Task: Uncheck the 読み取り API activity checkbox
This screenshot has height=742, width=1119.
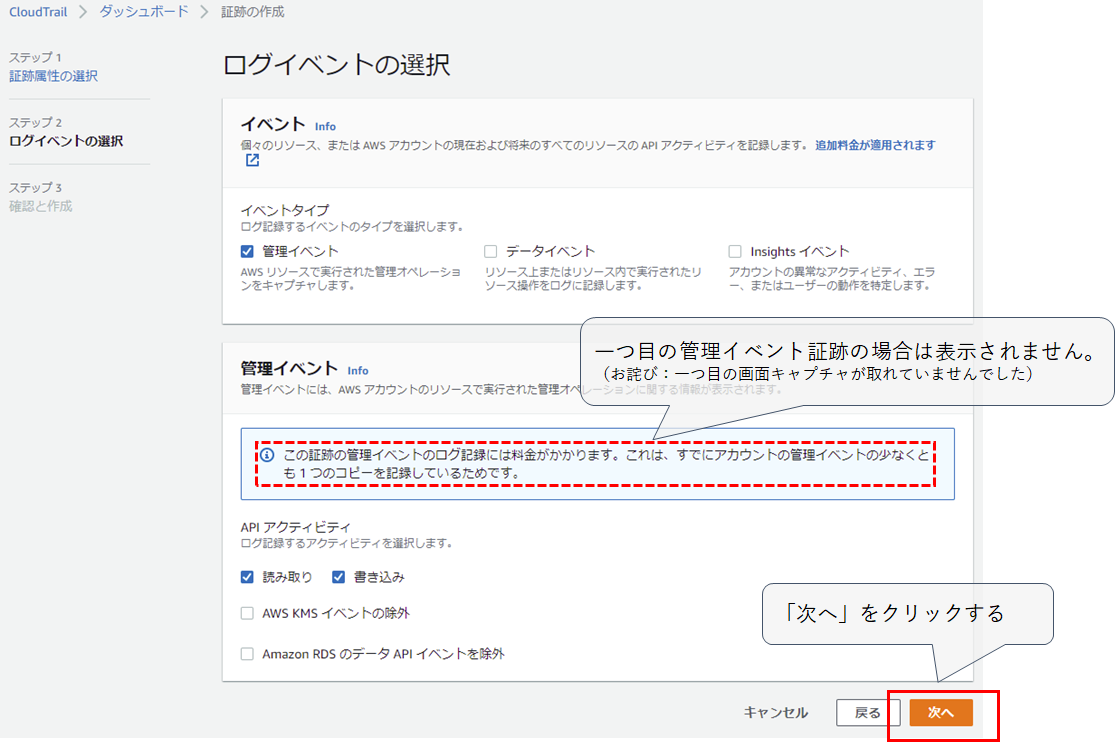Action: [247, 577]
